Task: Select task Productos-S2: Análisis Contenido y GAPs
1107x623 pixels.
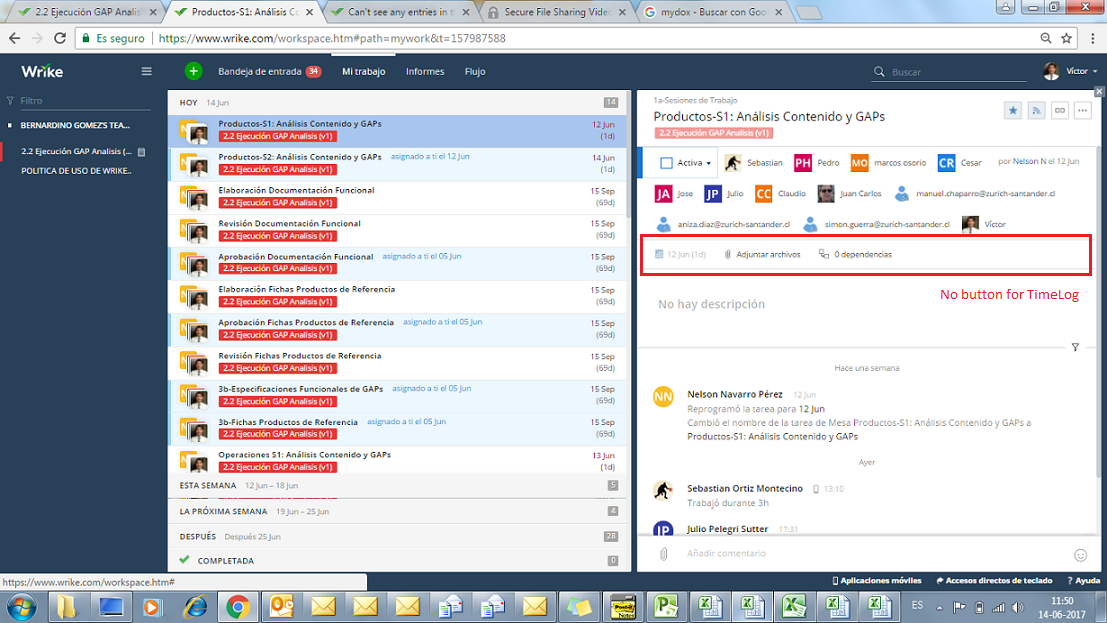Action: 397,164
